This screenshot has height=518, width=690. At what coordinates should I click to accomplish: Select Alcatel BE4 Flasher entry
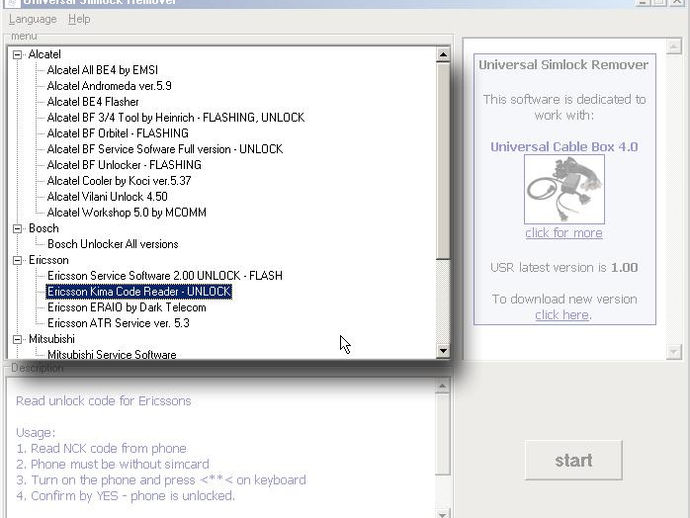pos(93,102)
